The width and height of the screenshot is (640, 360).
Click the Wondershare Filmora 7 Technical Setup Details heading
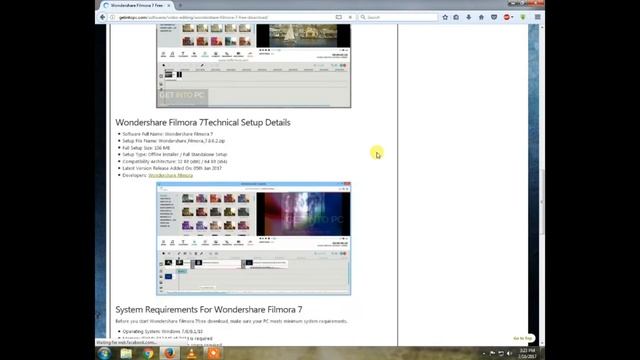(203, 122)
